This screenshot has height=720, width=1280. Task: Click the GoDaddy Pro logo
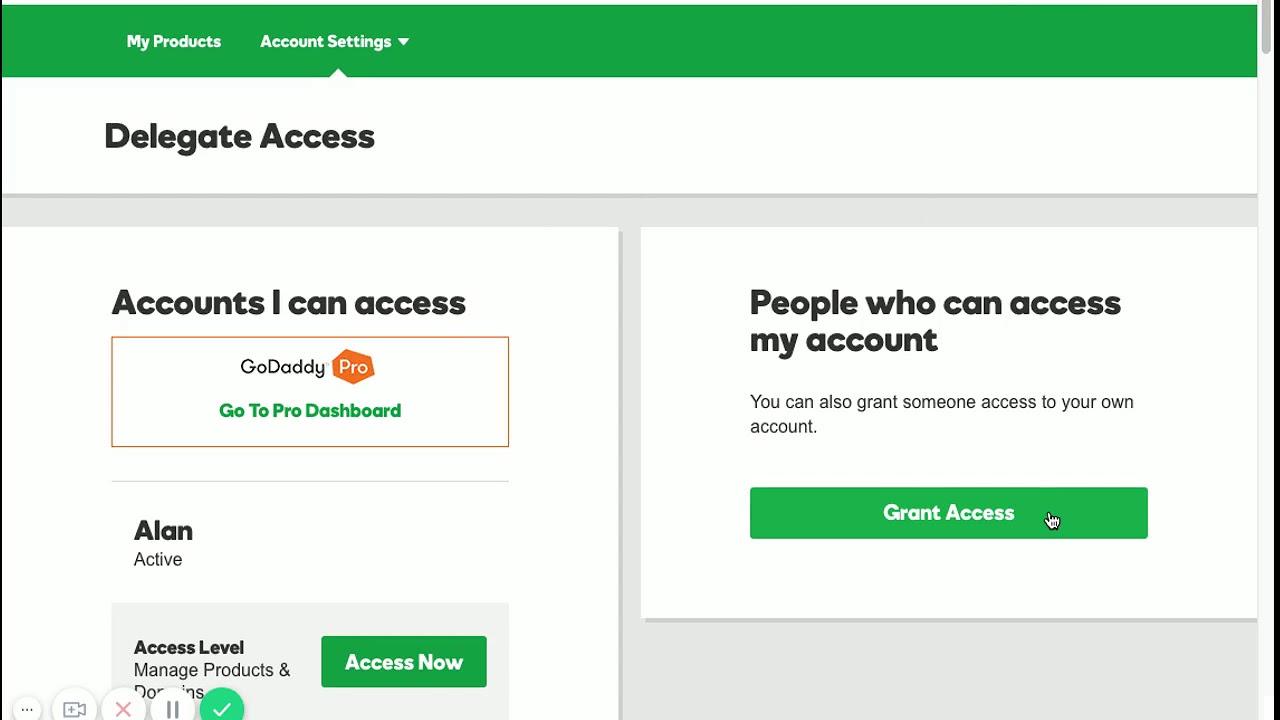(x=307, y=367)
